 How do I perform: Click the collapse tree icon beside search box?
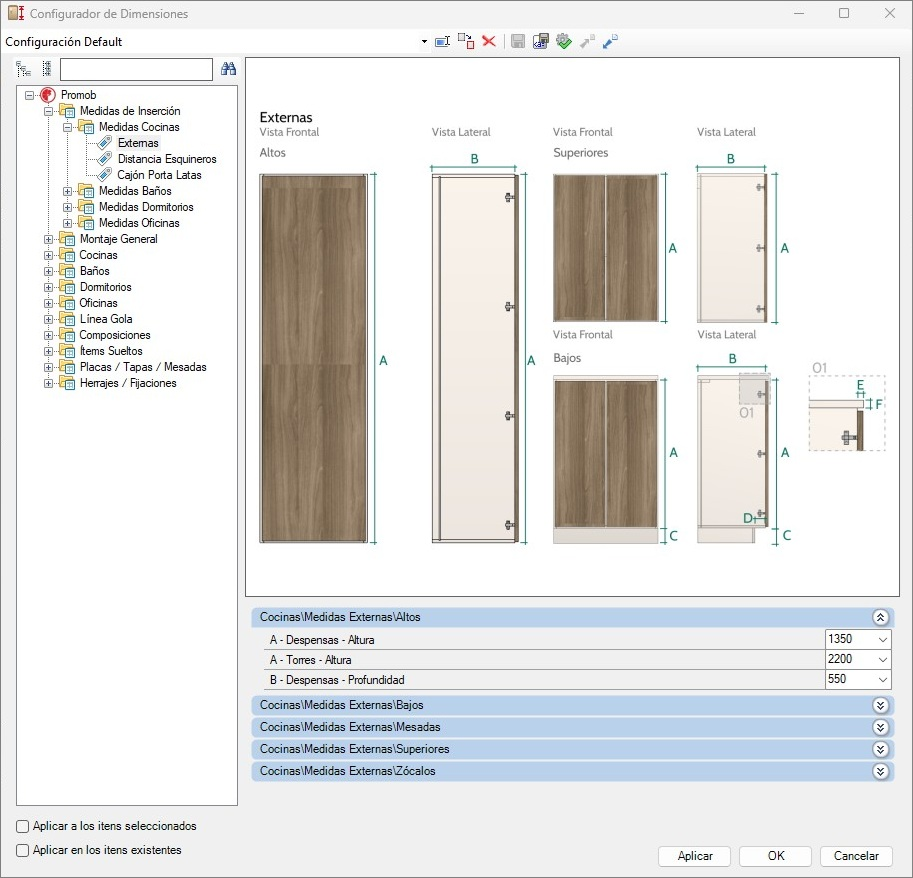(x=46, y=69)
